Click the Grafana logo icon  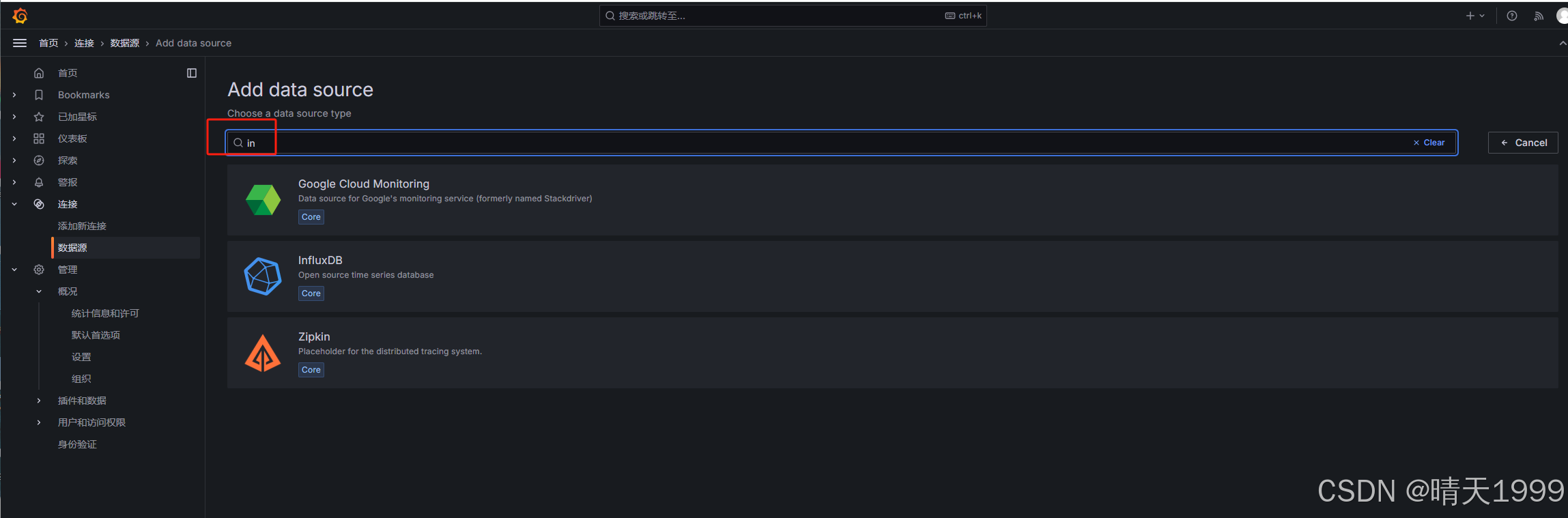[x=20, y=15]
